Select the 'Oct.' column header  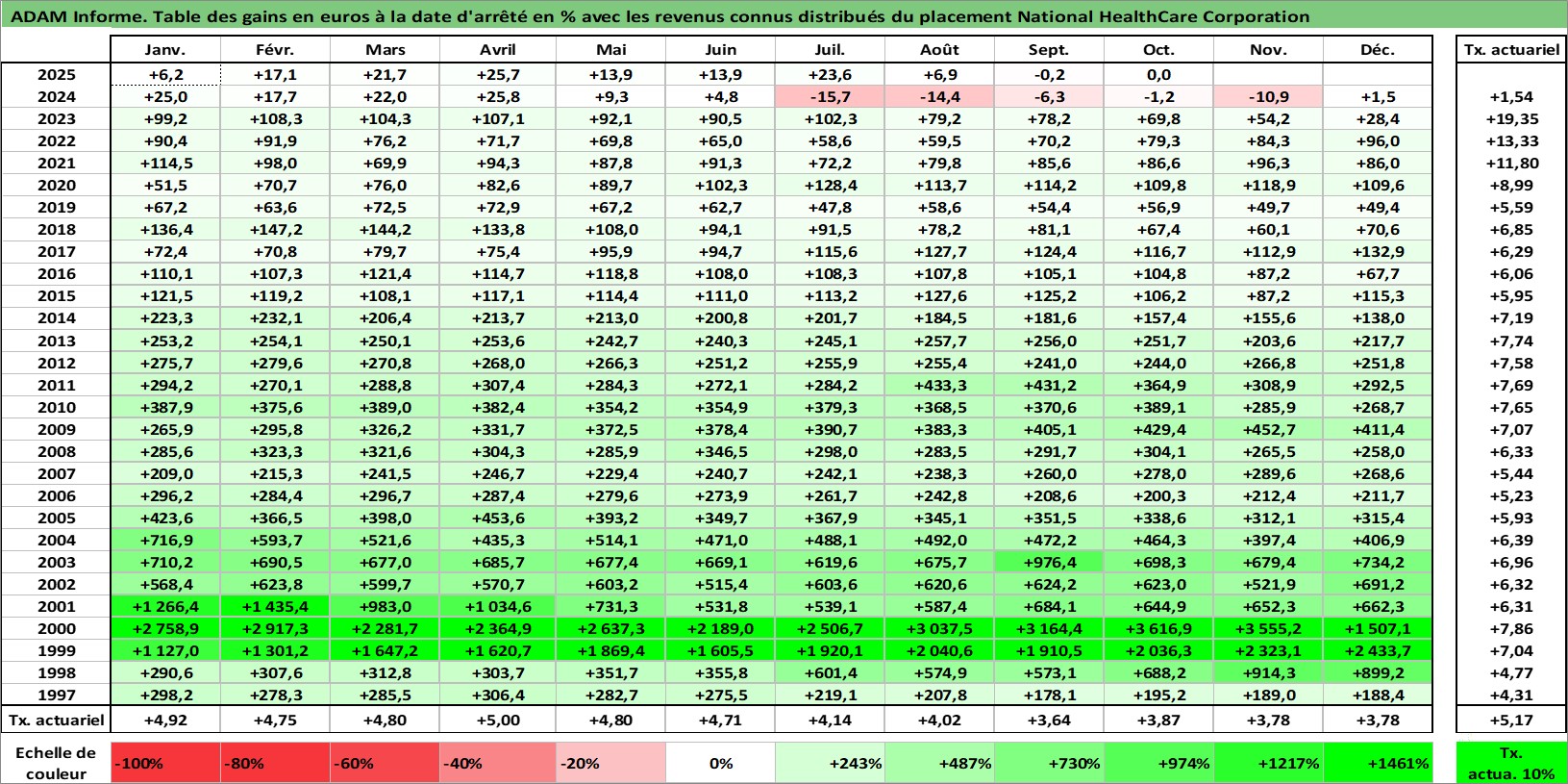1159,50
